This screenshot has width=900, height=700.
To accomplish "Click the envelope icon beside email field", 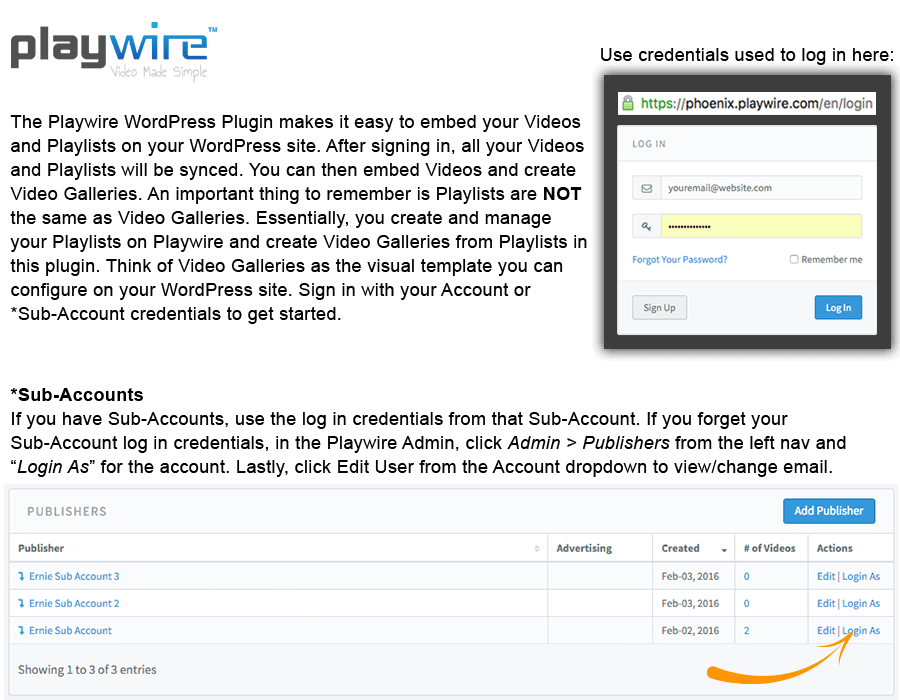I will point(646,188).
